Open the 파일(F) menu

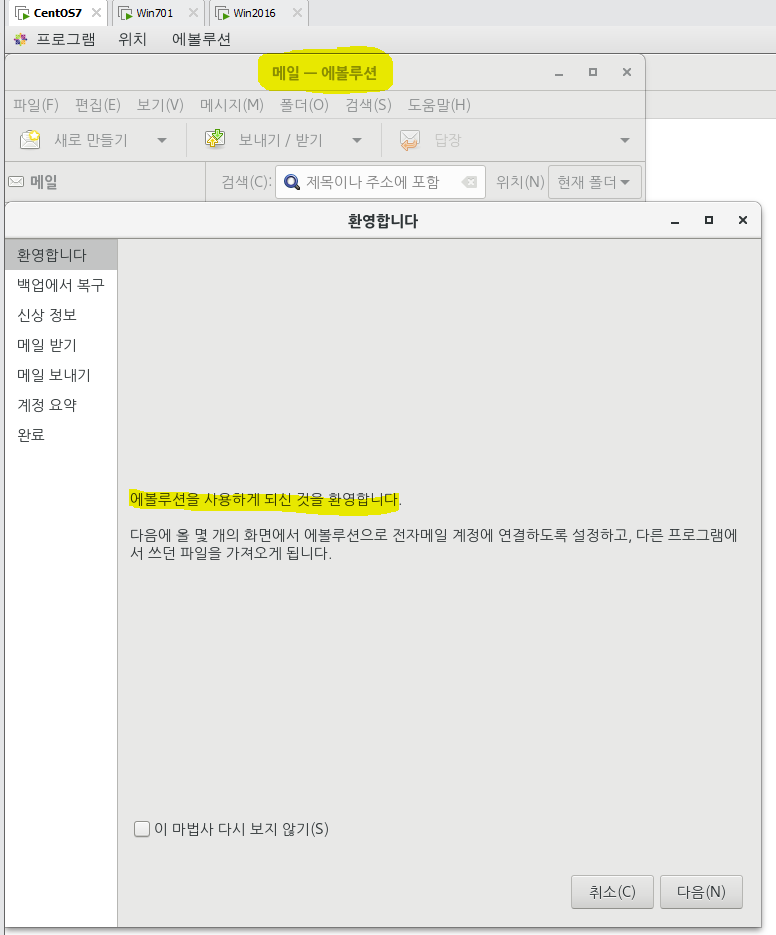tap(36, 105)
